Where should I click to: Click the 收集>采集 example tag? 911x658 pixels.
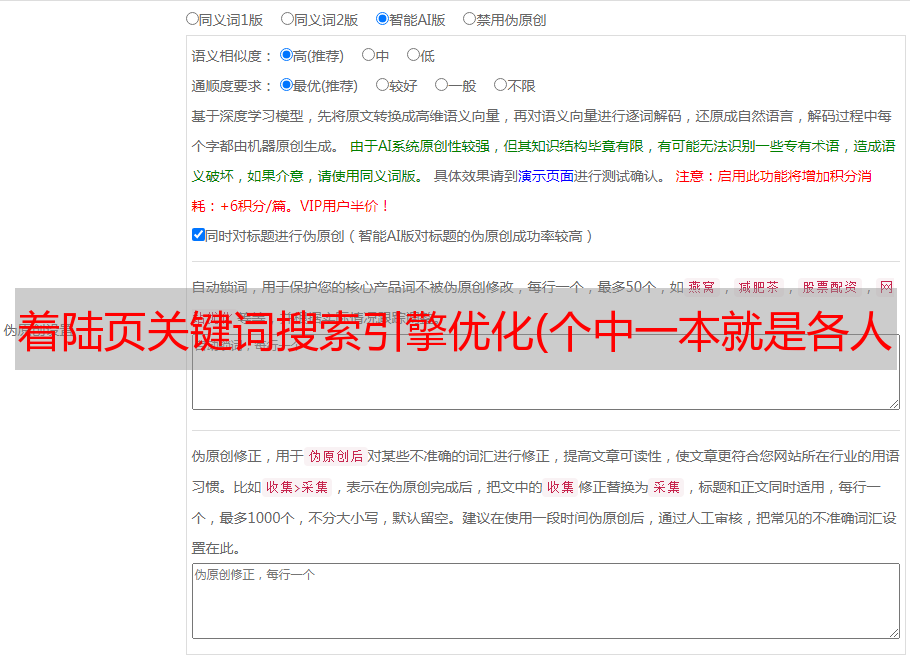[x=297, y=487]
